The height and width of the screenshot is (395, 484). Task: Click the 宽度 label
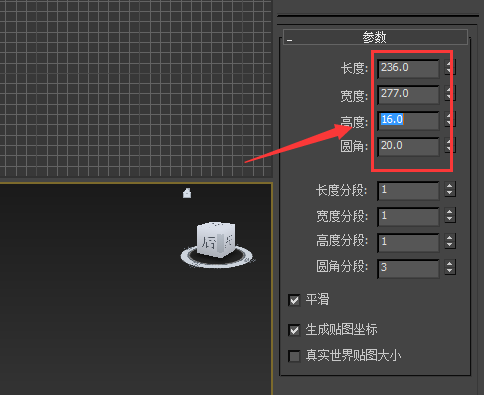click(354, 96)
